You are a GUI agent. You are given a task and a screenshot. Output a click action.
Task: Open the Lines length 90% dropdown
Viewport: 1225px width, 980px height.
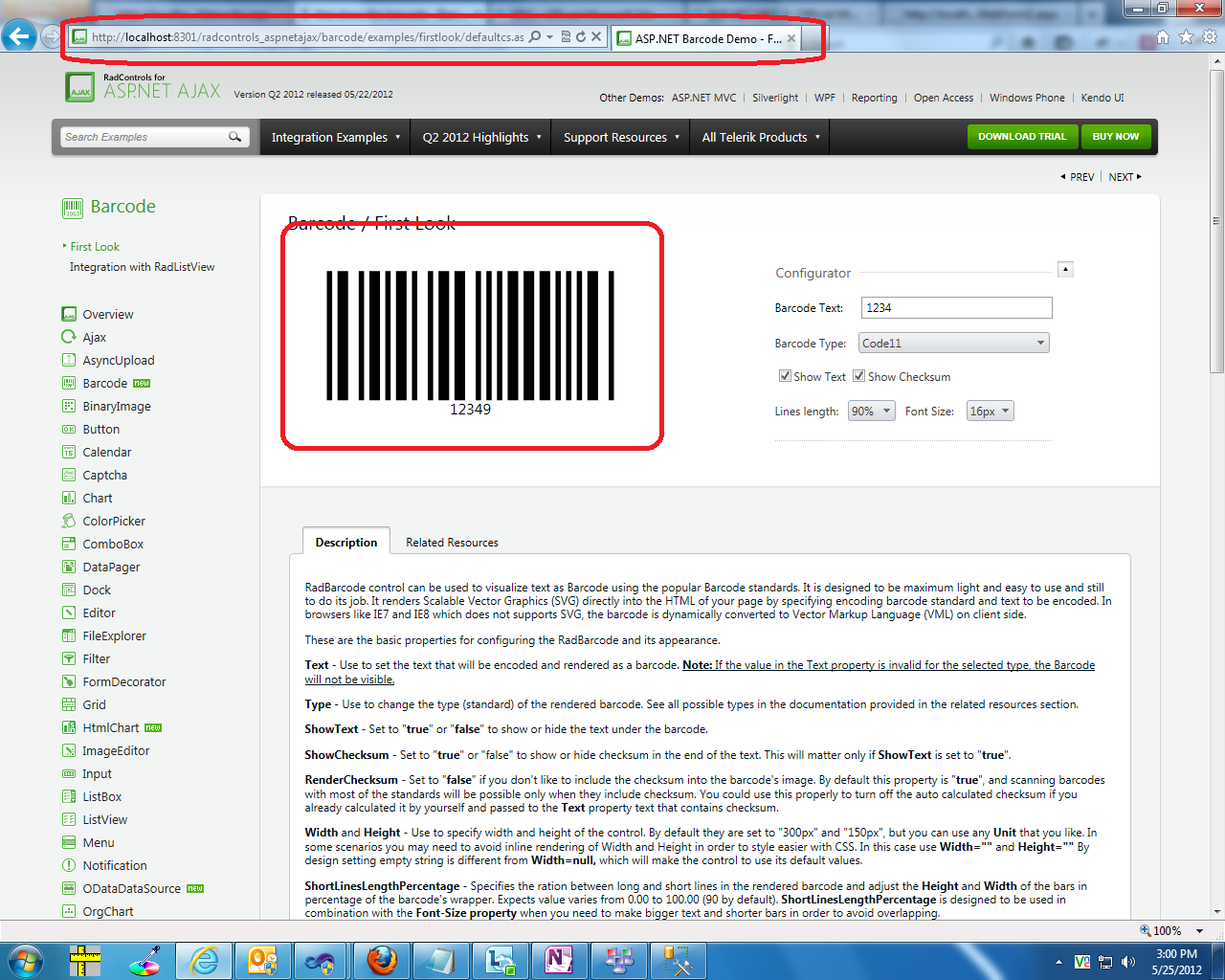click(x=871, y=411)
